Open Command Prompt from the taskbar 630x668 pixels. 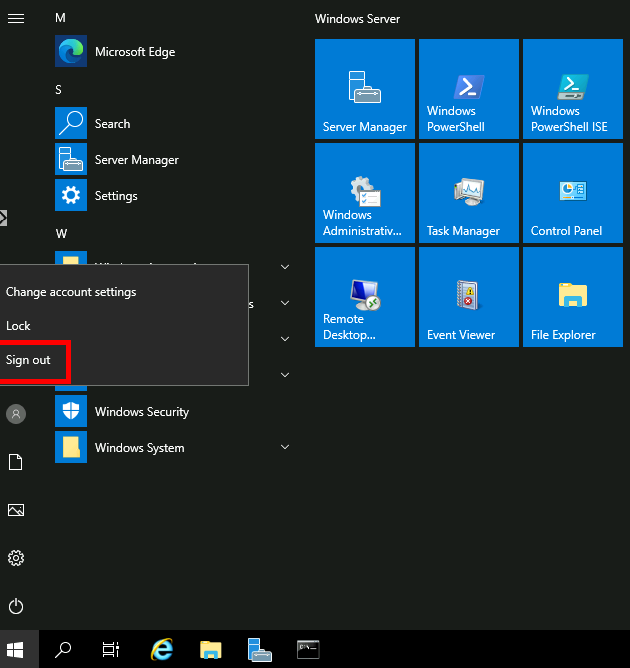pyautogui.click(x=308, y=649)
